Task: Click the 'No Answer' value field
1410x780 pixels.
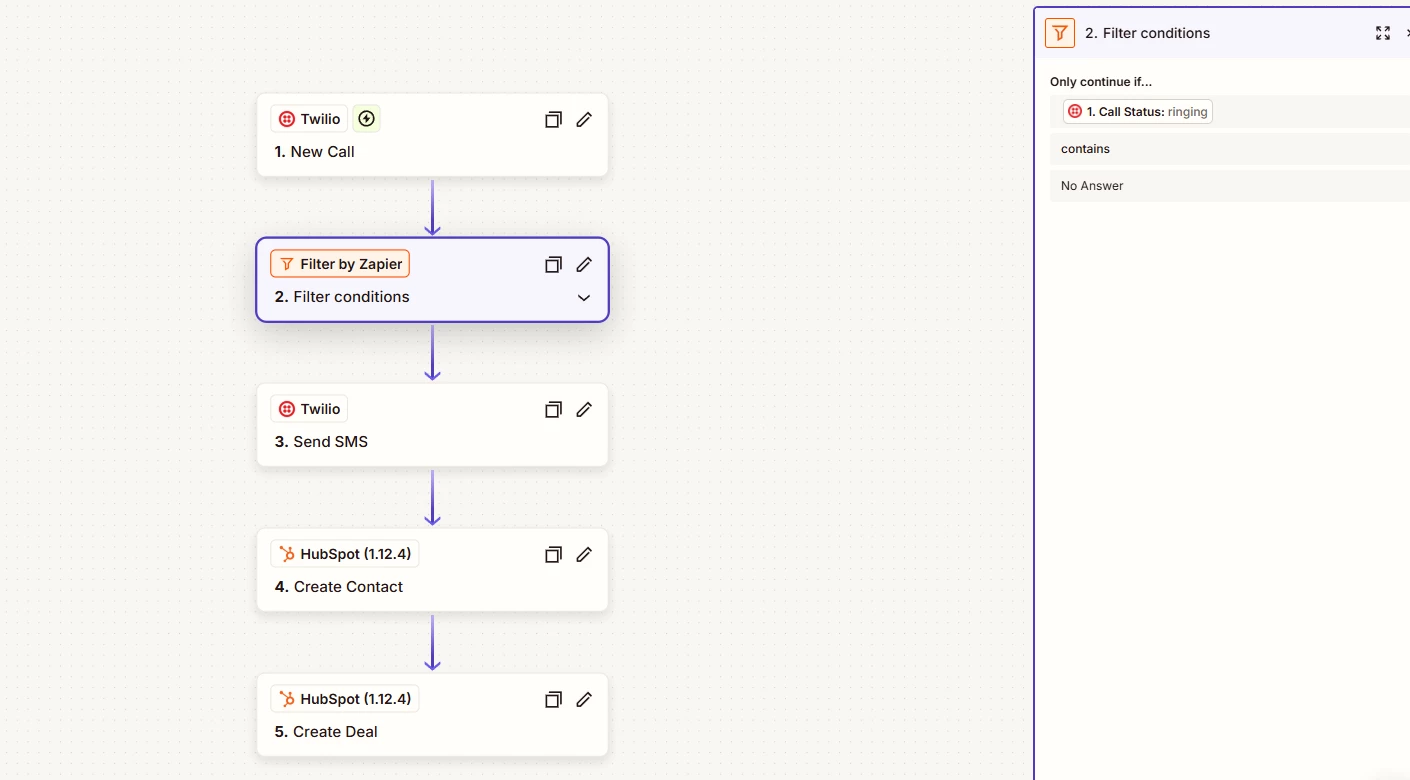Action: (1230, 186)
